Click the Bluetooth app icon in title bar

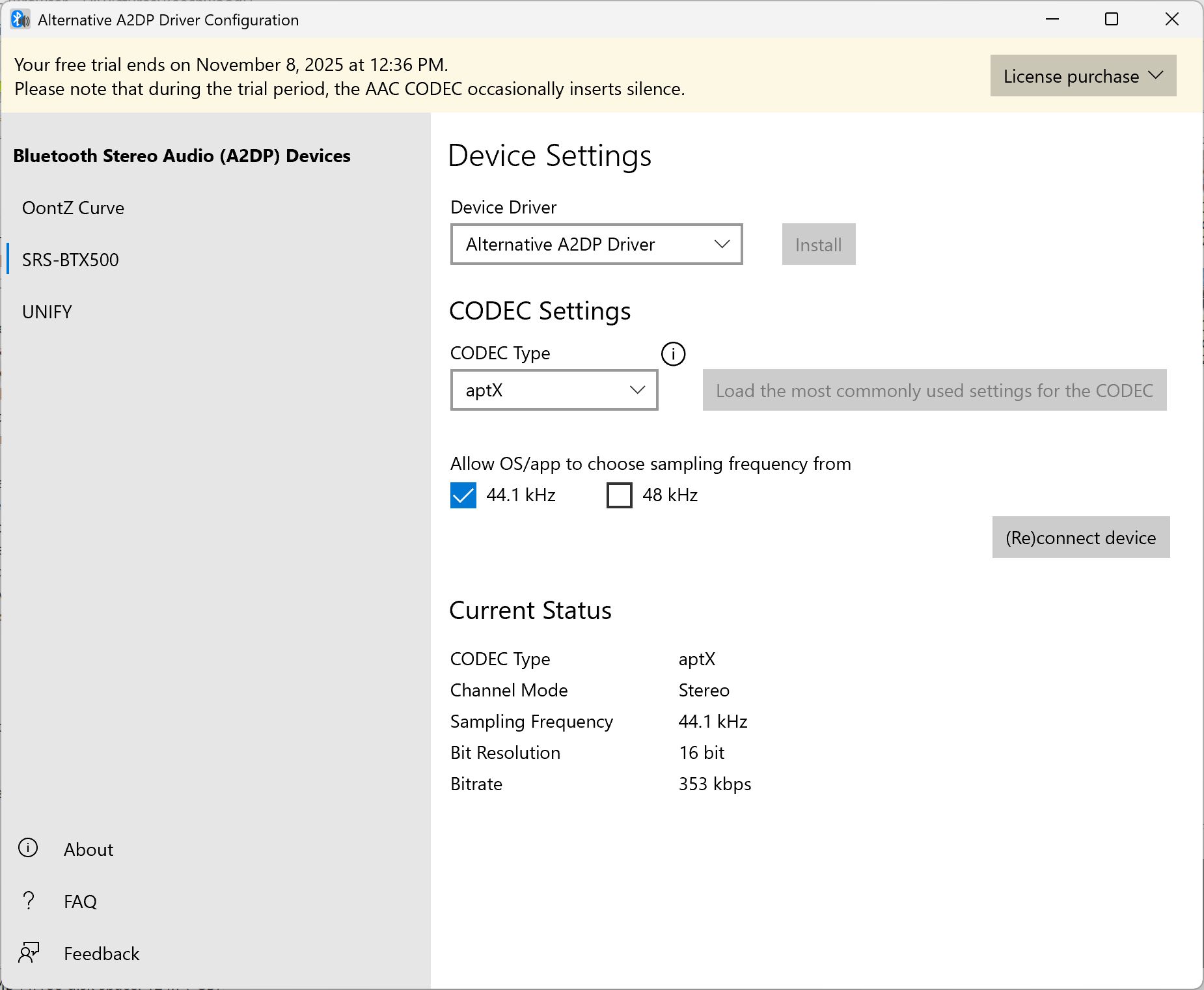(20, 20)
